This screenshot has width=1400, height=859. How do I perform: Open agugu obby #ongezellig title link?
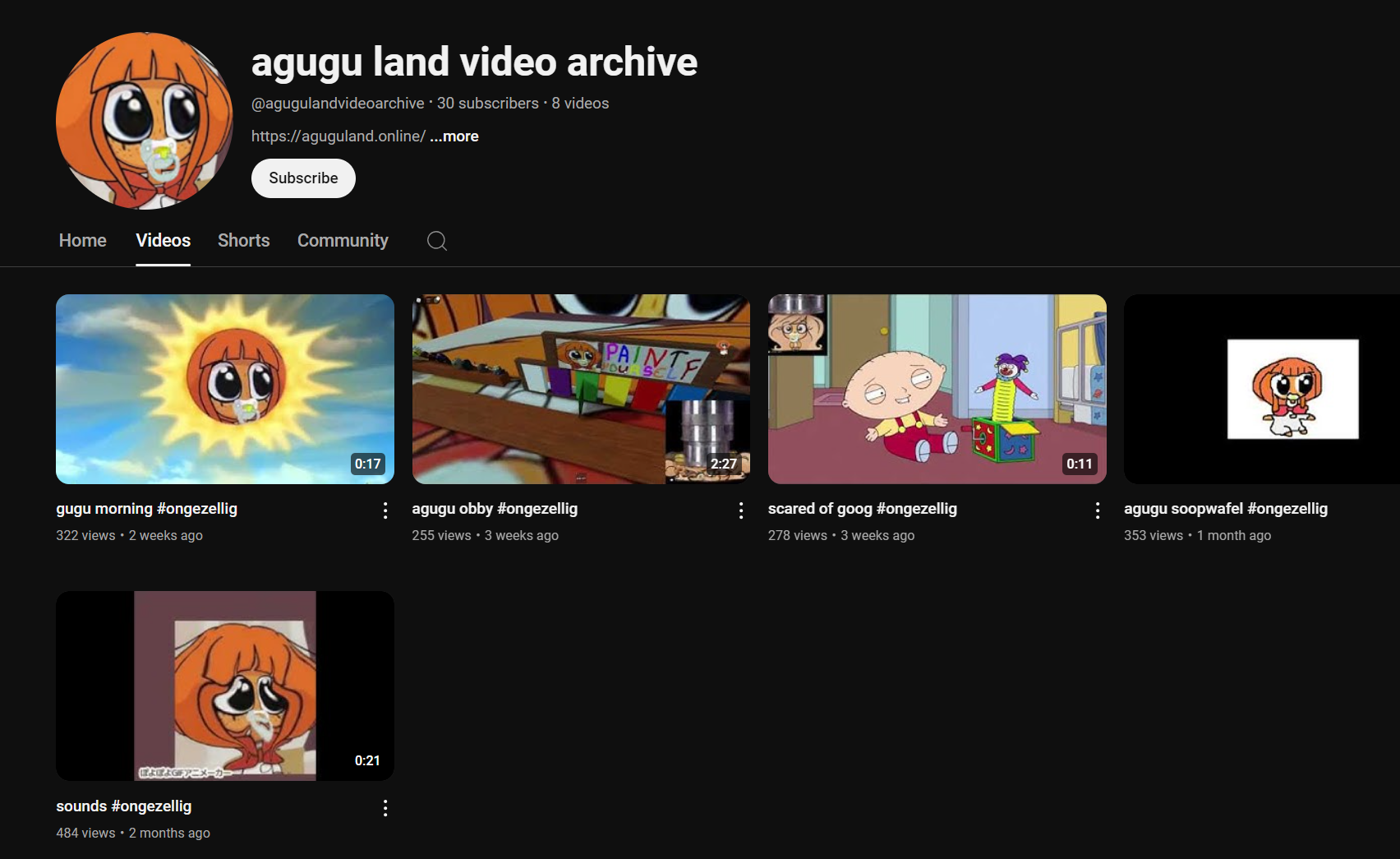[495, 509]
